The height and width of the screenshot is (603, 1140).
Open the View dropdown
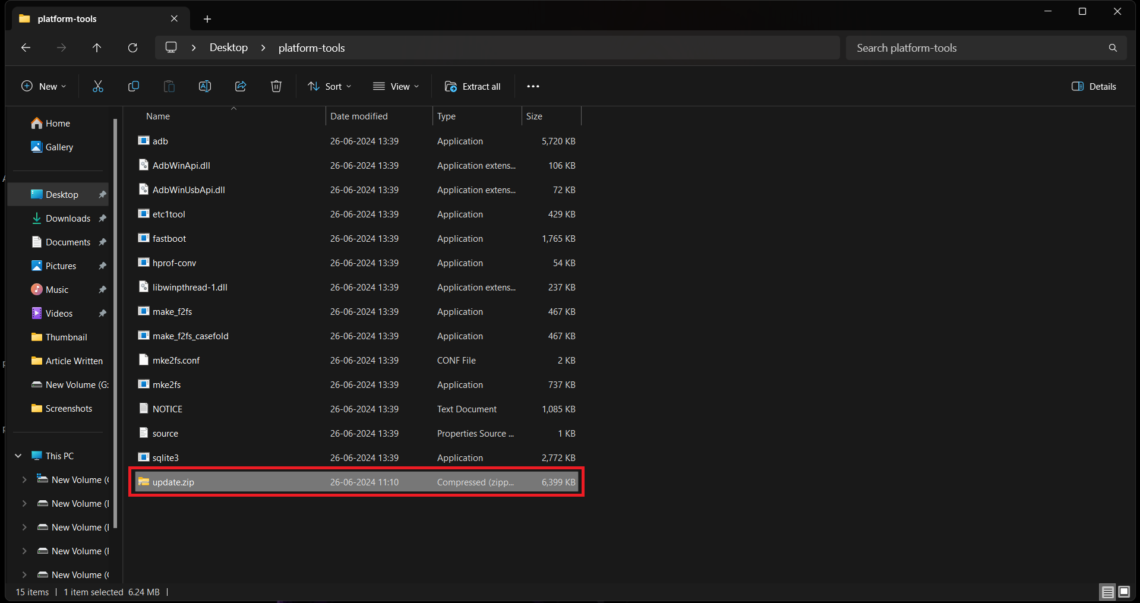(x=396, y=87)
